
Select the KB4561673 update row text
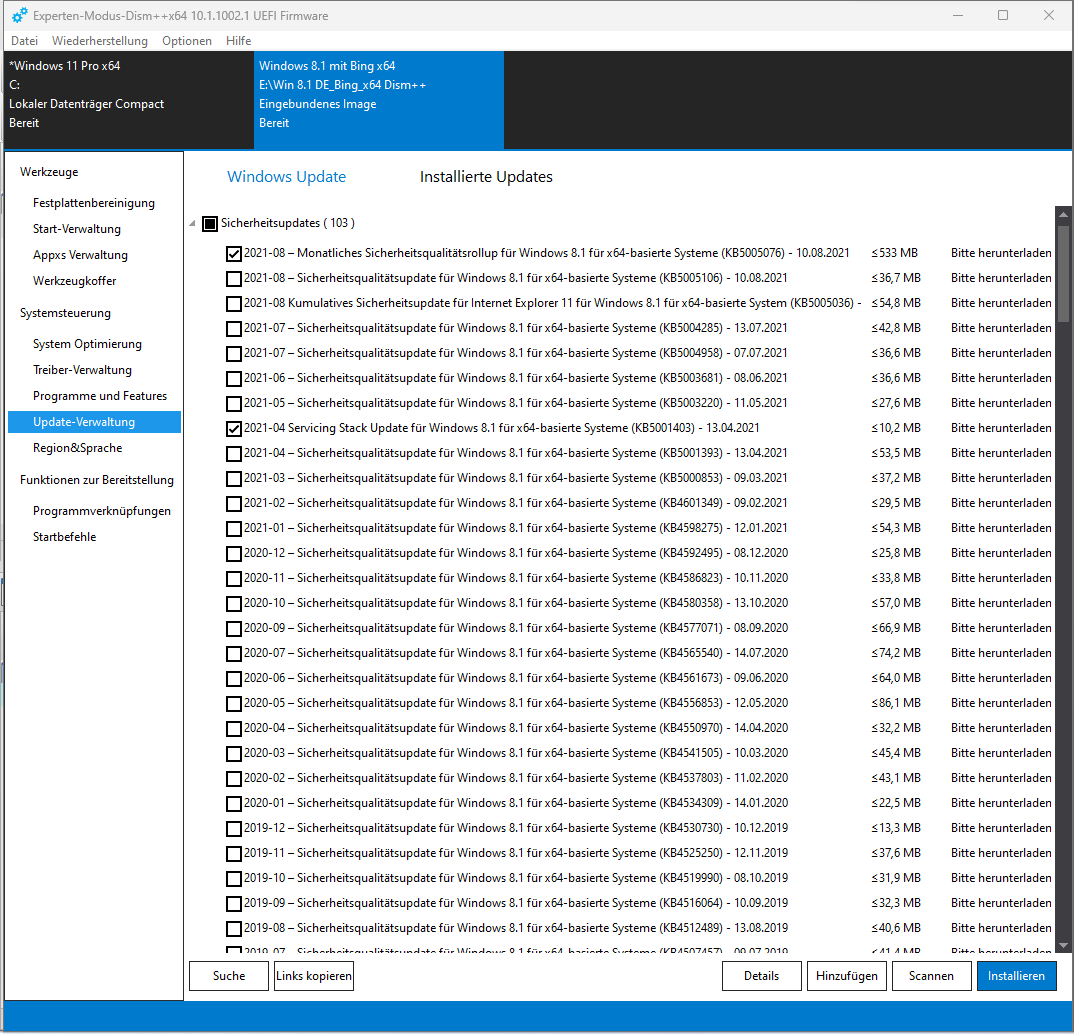click(x=516, y=677)
